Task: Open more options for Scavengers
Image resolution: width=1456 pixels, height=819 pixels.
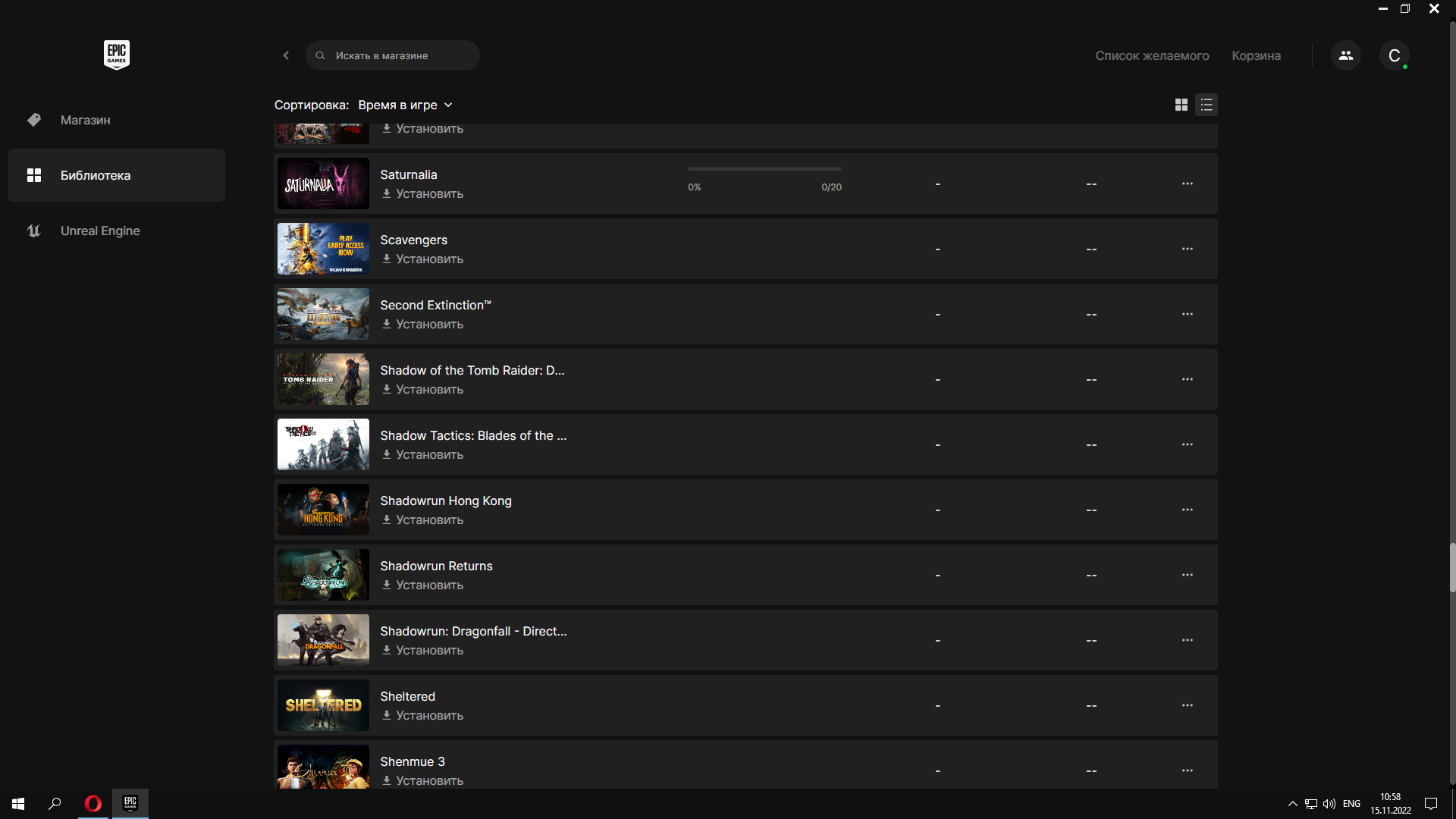Action: [x=1187, y=249]
